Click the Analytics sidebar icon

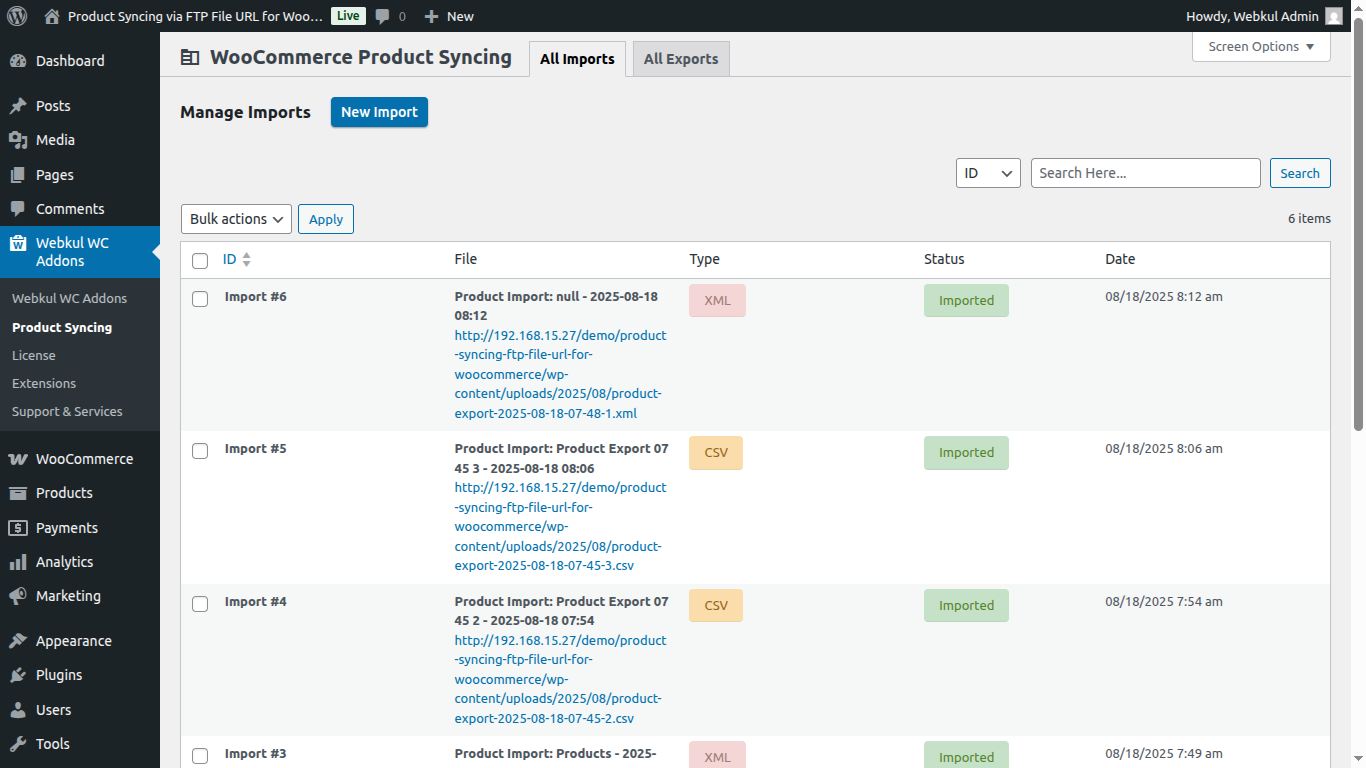pyautogui.click(x=18, y=562)
